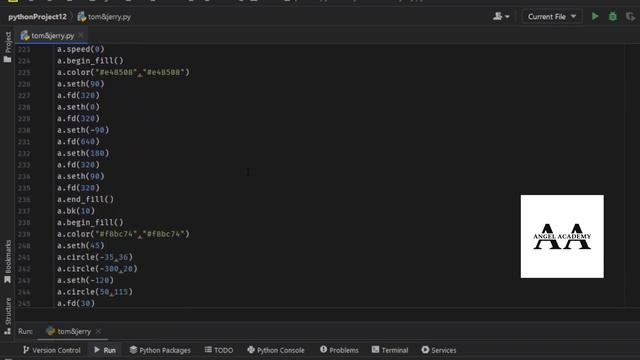Click code line a.seth(180)

pyautogui.click(x=83, y=153)
